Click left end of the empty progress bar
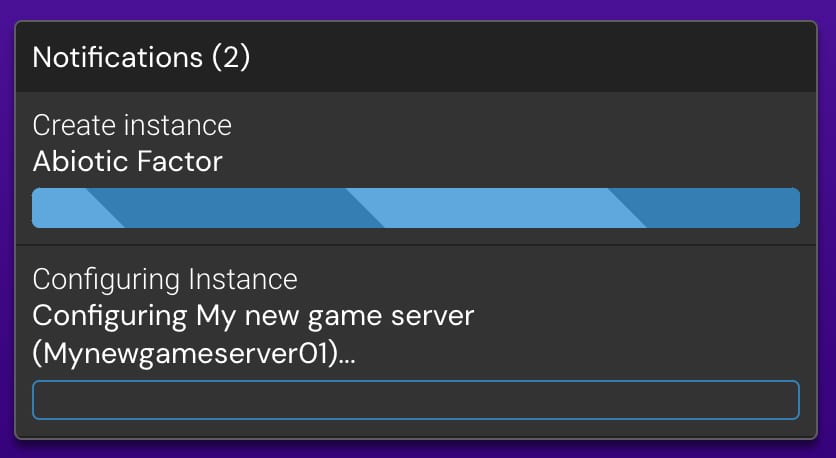836x458 pixels. (45, 400)
